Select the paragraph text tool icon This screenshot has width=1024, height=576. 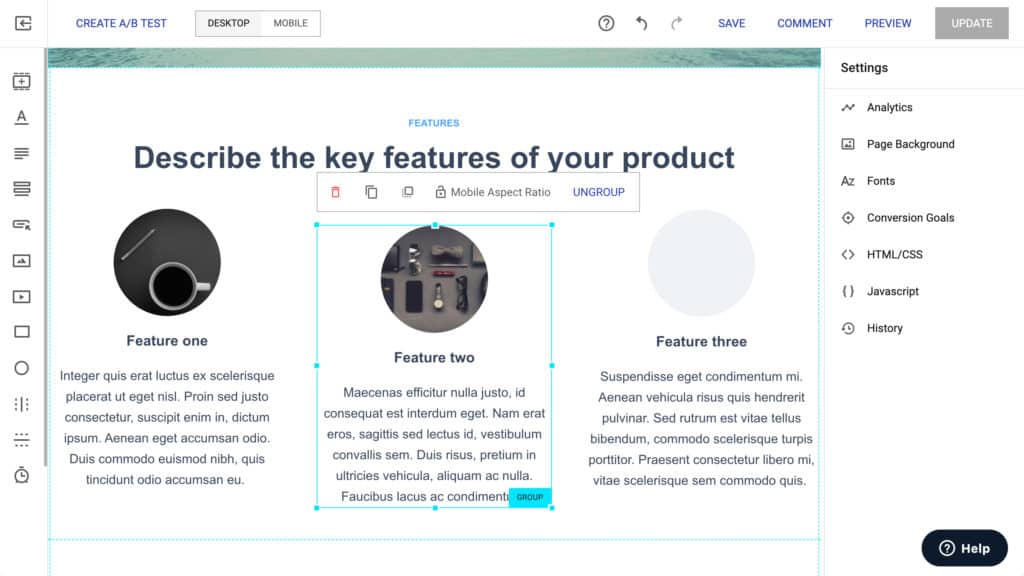(22, 153)
